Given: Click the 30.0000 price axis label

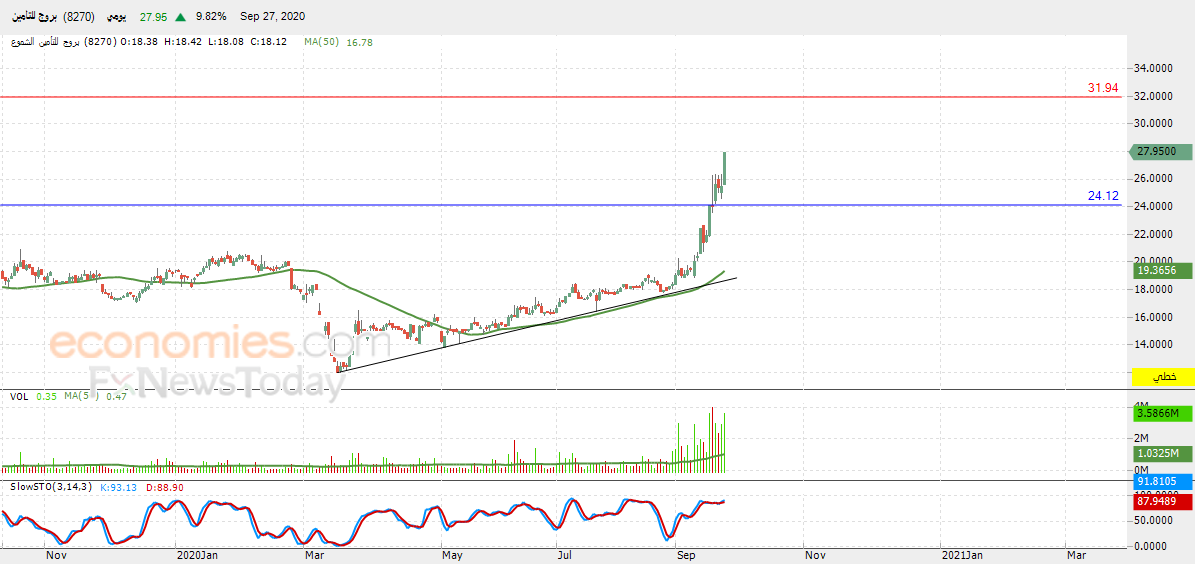Looking at the screenshot, I should point(1155,123).
